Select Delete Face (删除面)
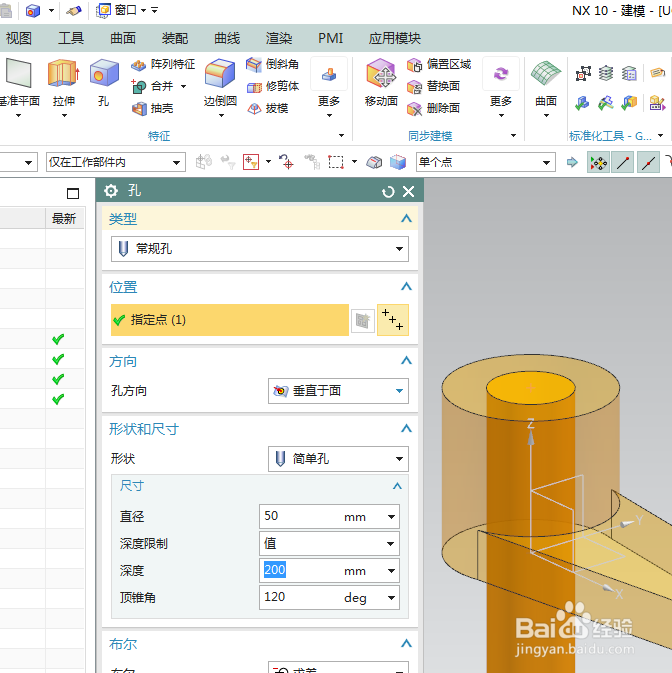The image size is (672, 673). [x=433, y=108]
